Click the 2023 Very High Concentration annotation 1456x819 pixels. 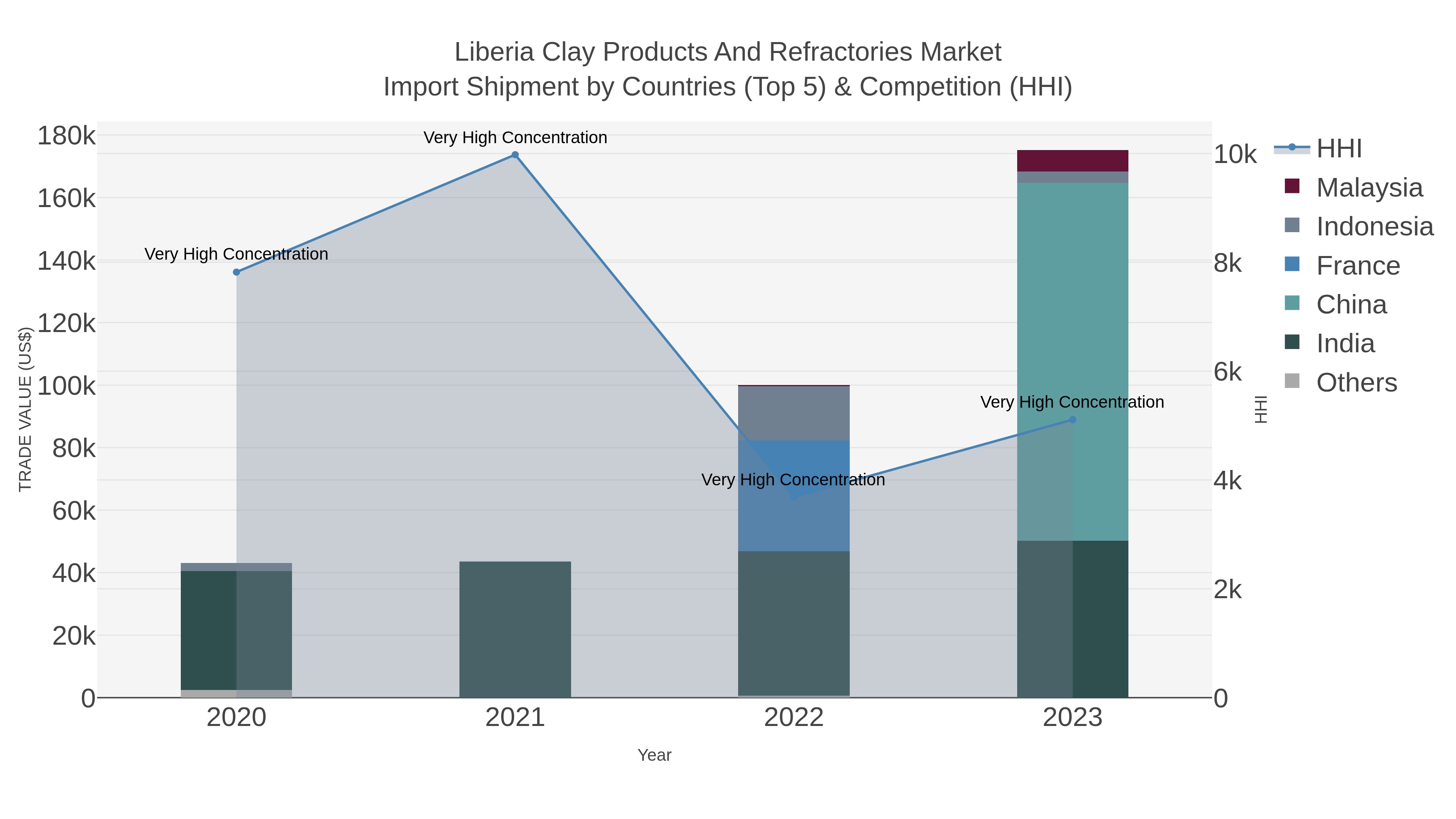coord(1072,402)
